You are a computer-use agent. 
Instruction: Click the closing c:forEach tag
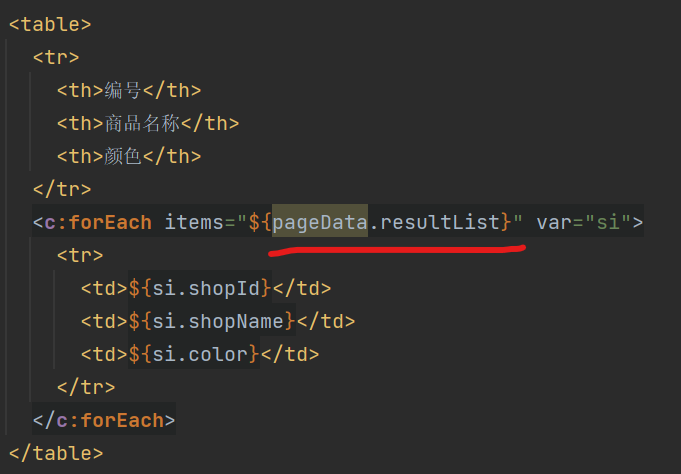(x=104, y=420)
